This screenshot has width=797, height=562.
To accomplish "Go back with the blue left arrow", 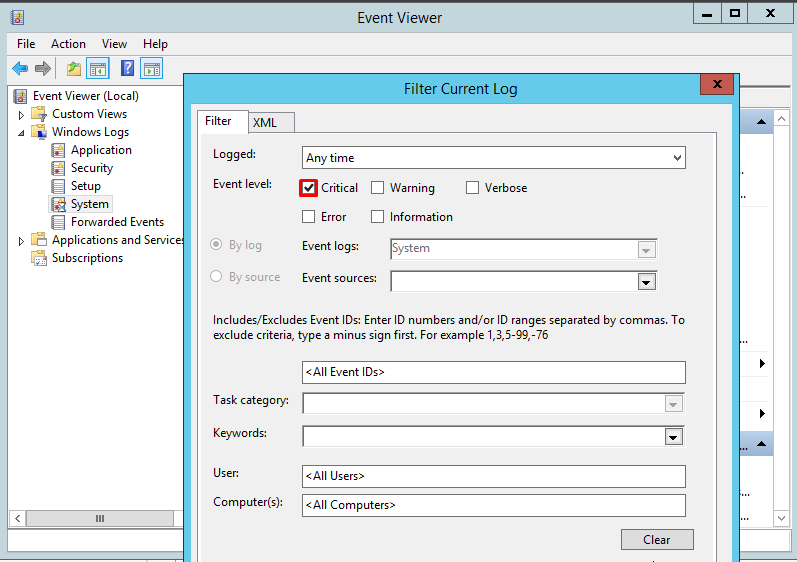I will [20, 68].
